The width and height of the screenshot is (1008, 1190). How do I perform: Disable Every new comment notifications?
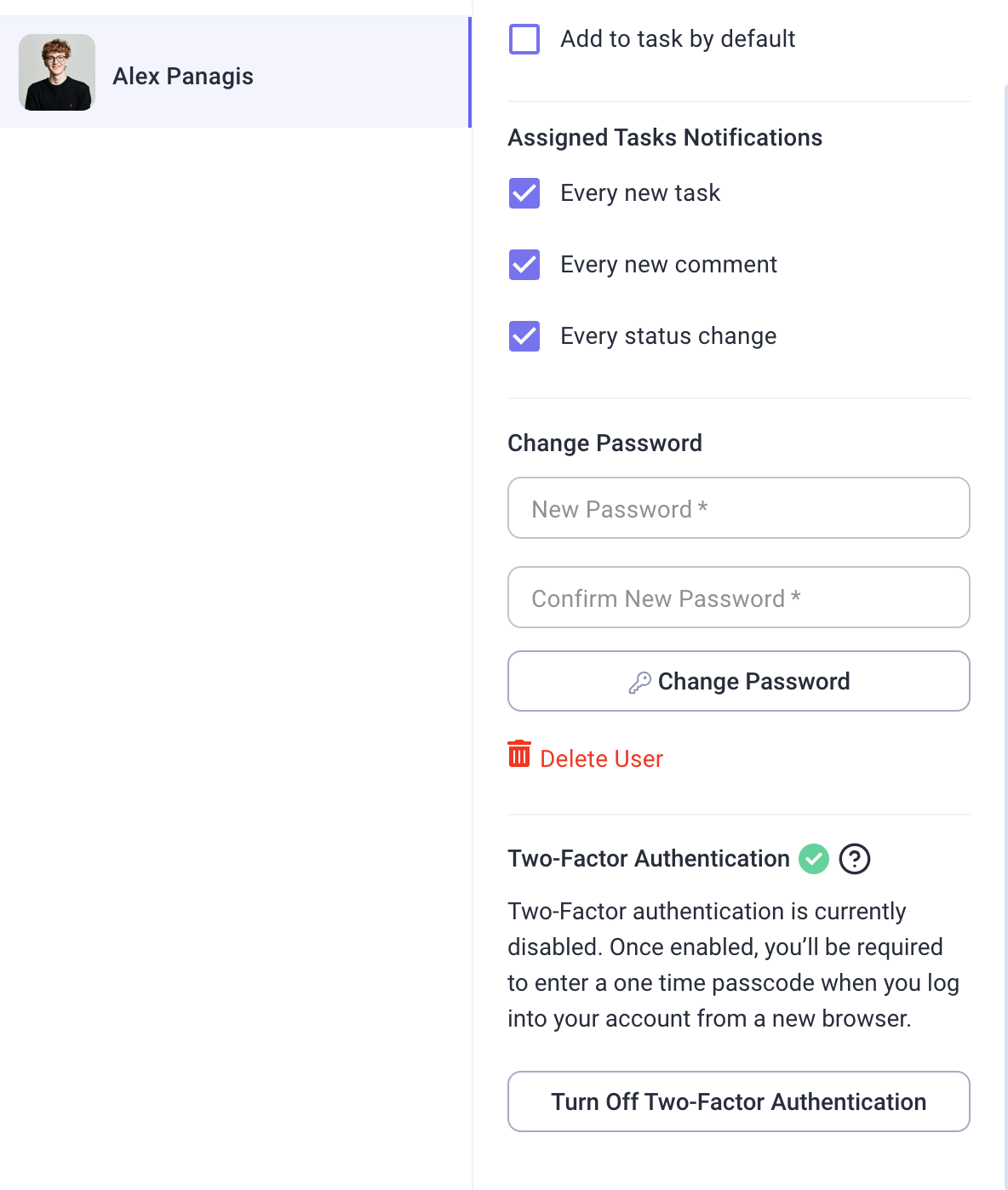click(524, 265)
